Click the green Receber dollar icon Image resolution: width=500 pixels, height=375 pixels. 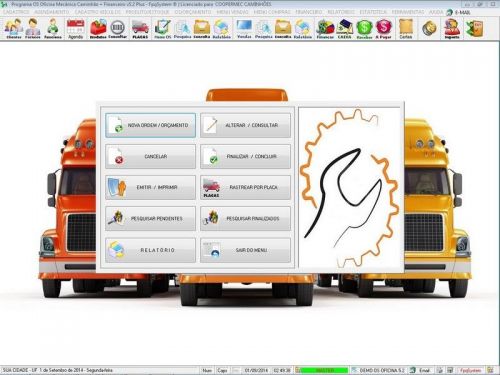tap(364, 29)
